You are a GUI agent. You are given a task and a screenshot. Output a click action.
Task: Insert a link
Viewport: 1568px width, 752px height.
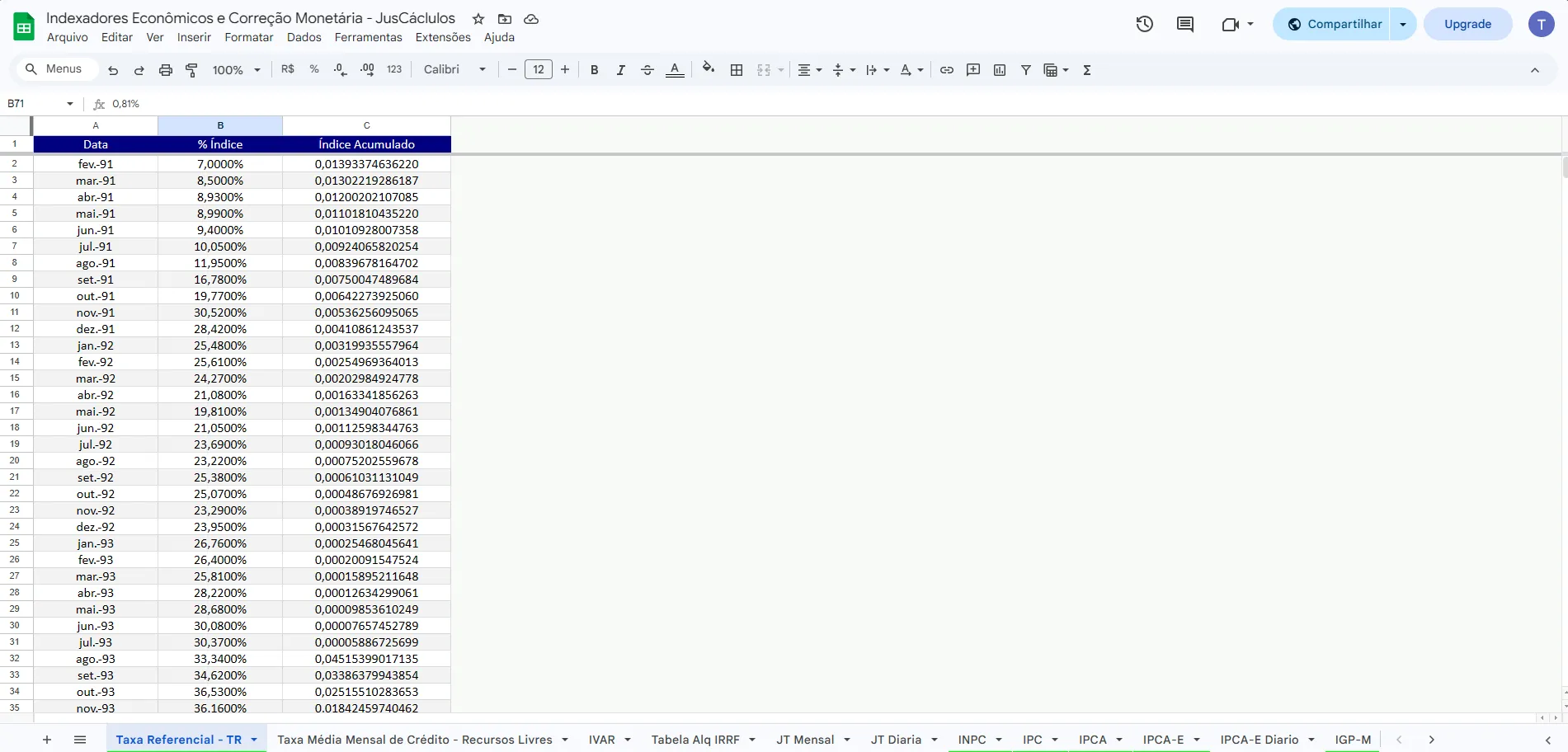[947, 70]
